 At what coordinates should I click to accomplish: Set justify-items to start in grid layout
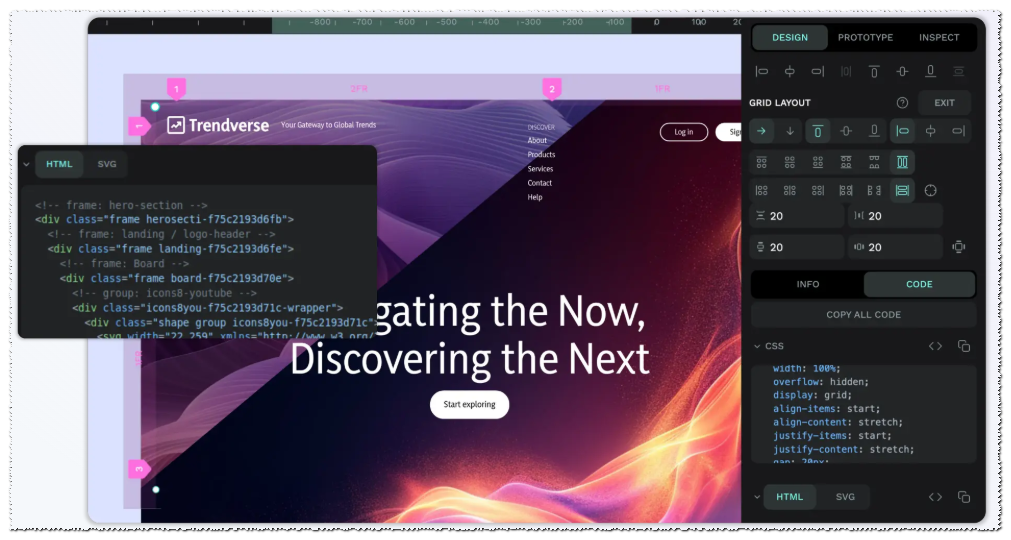point(902,131)
